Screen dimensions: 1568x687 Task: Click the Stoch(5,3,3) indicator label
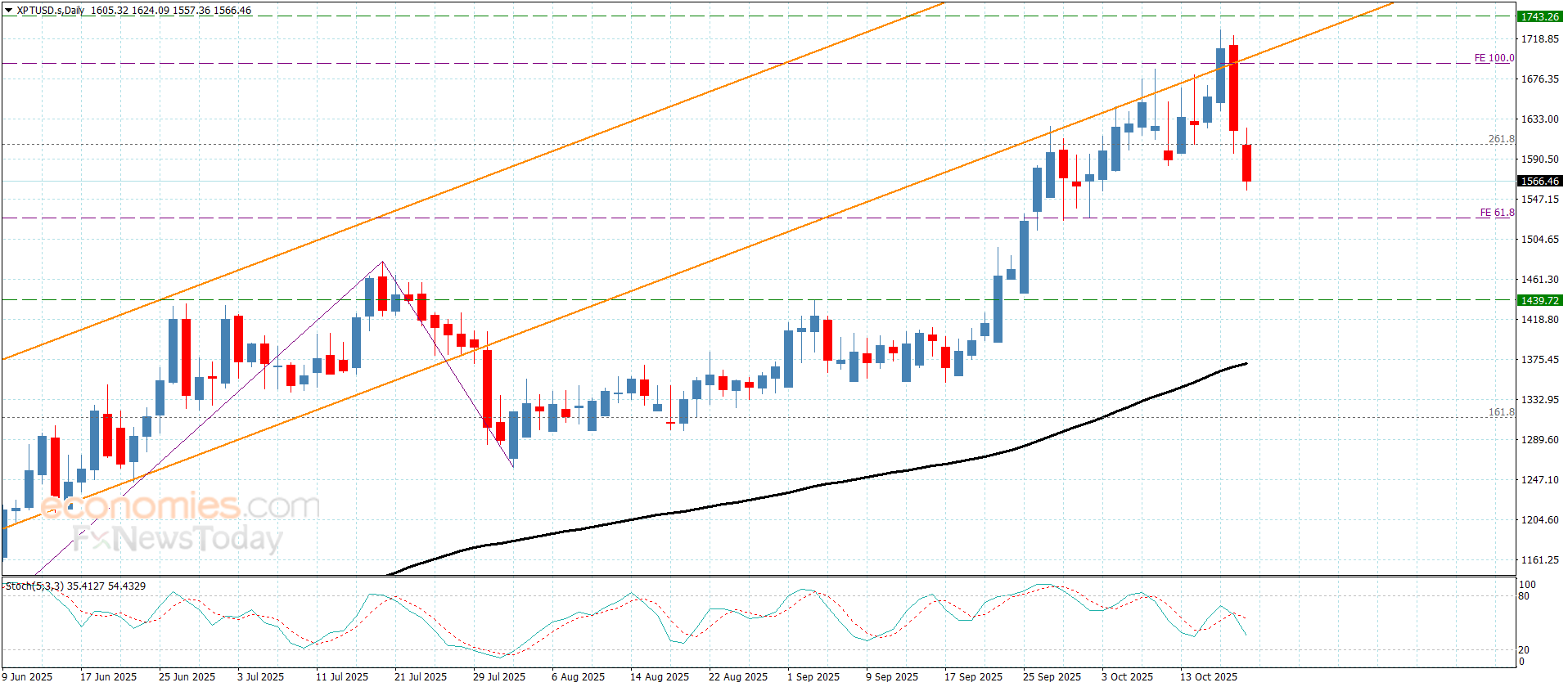34,586
